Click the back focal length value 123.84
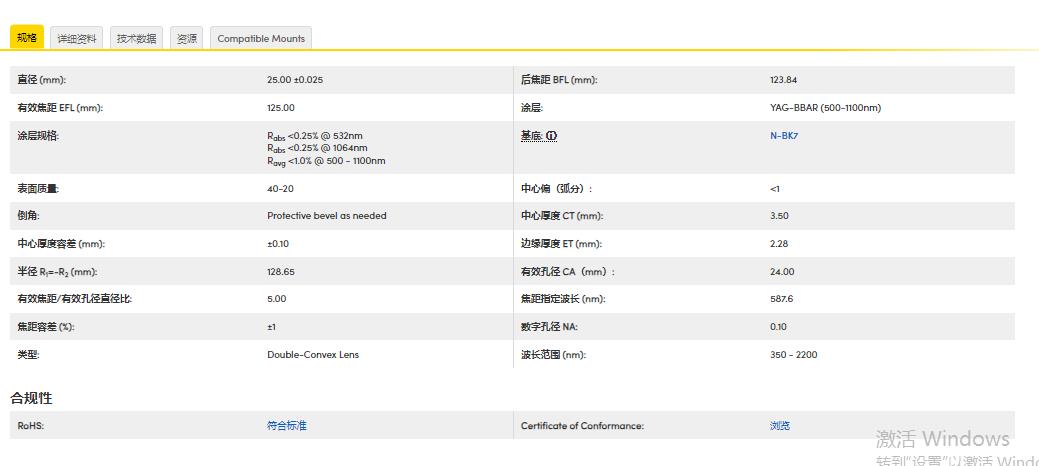Image resolution: width=1039 pixels, height=466 pixels. (783, 80)
